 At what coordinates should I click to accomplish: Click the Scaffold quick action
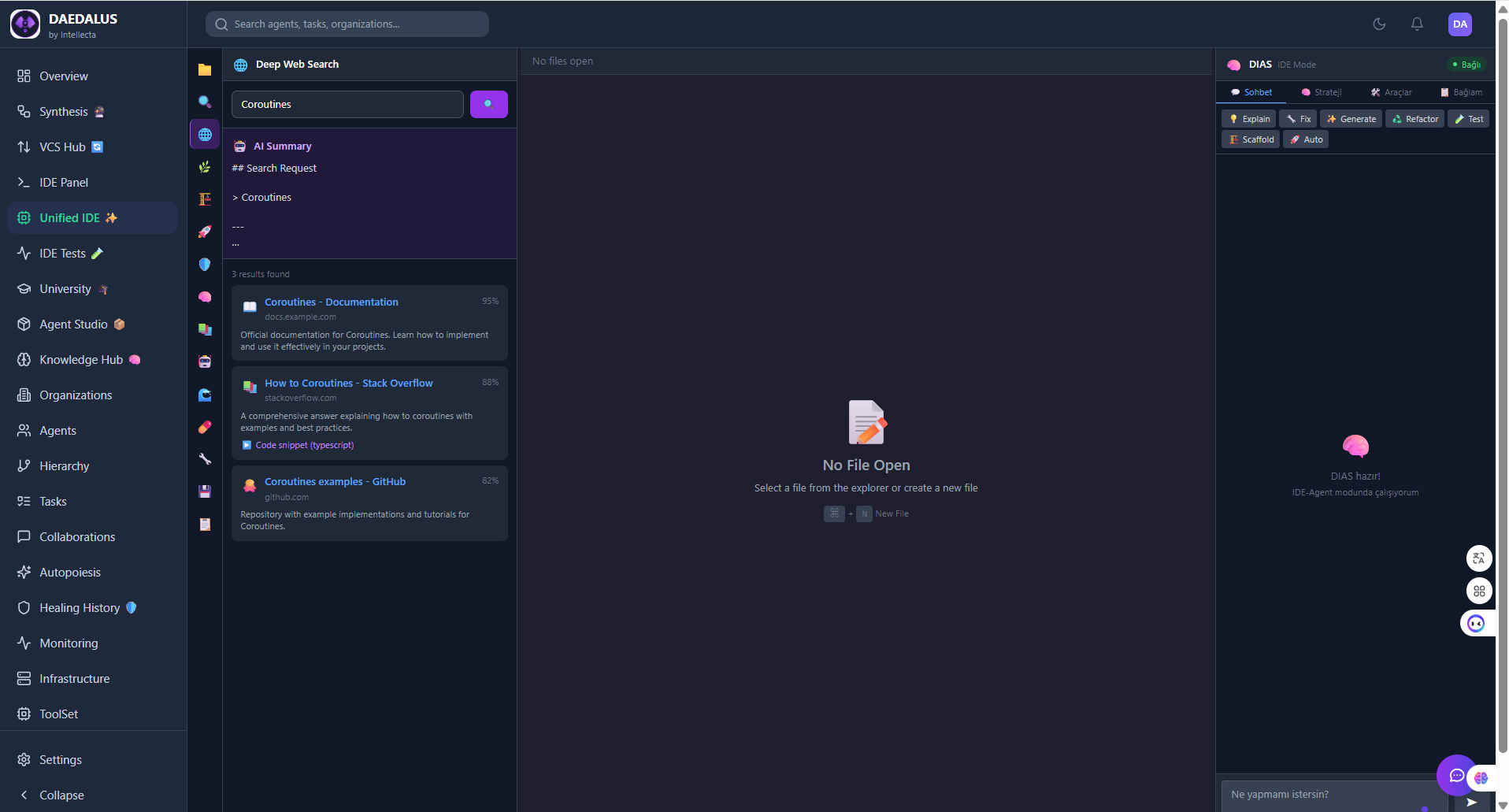click(1251, 139)
